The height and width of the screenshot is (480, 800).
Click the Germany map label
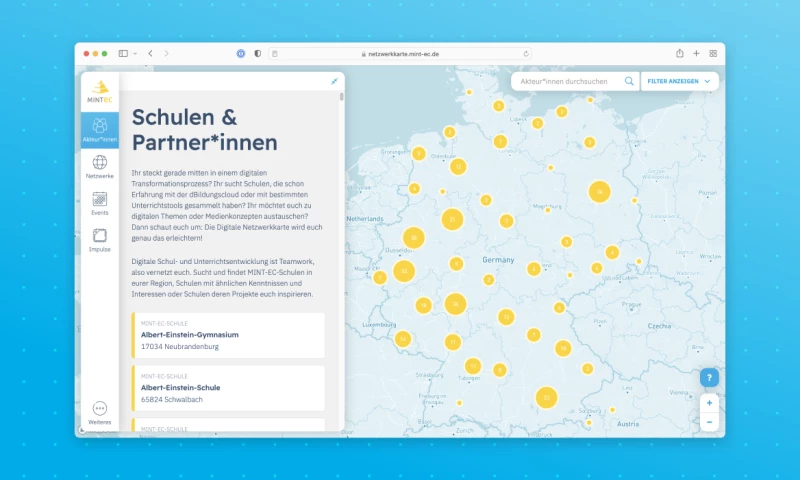(498, 260)
